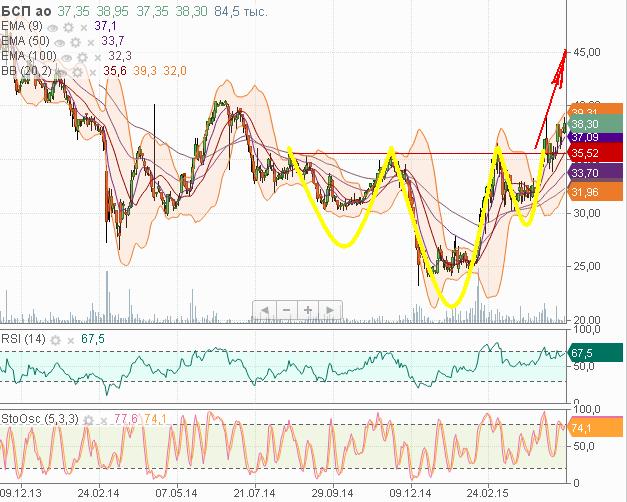The image size is (627, 502).
Task: Click the 24.02.15 date axis label
Action: click(488, 493)
